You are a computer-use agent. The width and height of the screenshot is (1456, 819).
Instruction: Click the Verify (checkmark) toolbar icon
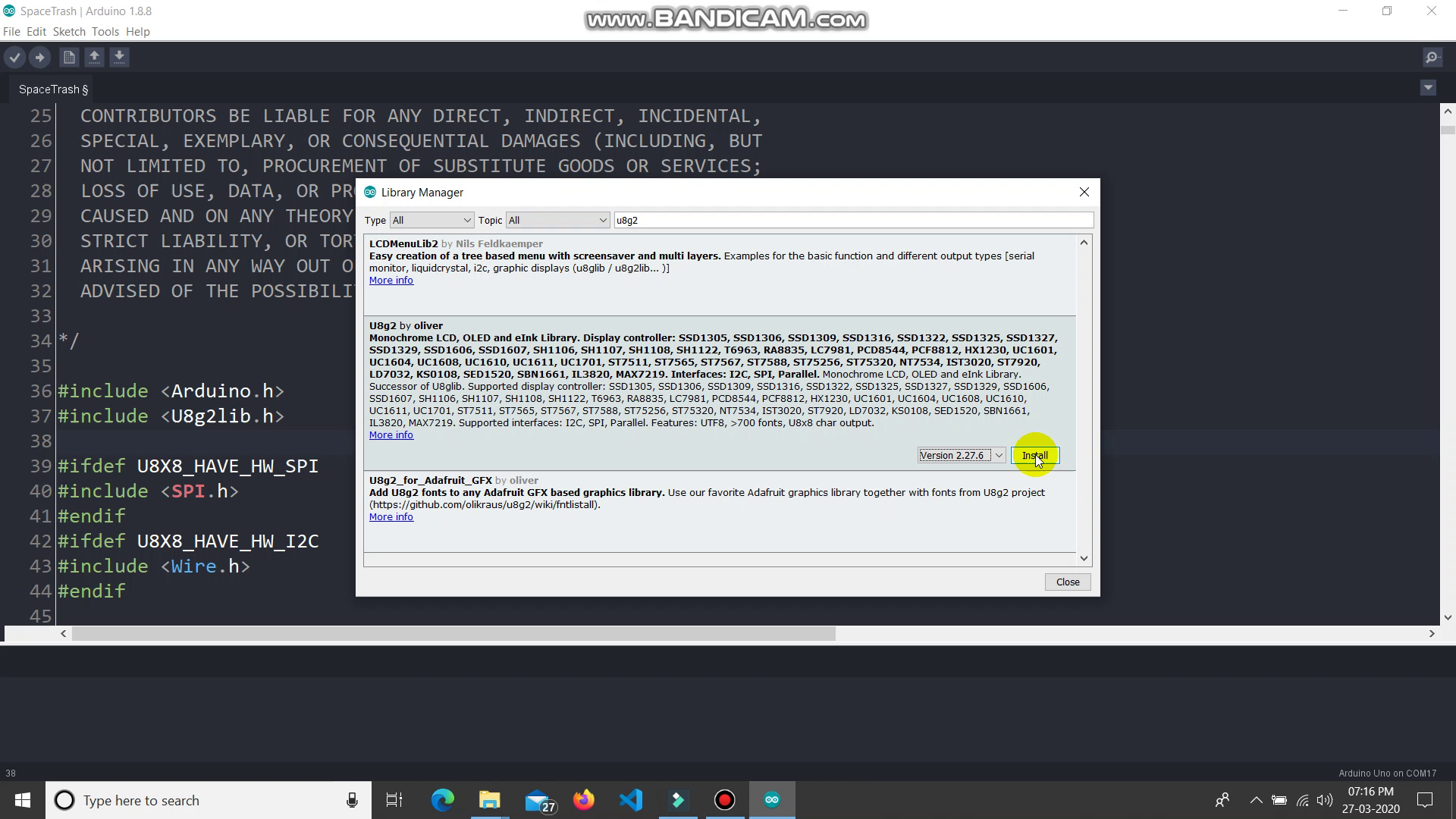point(15,57)
